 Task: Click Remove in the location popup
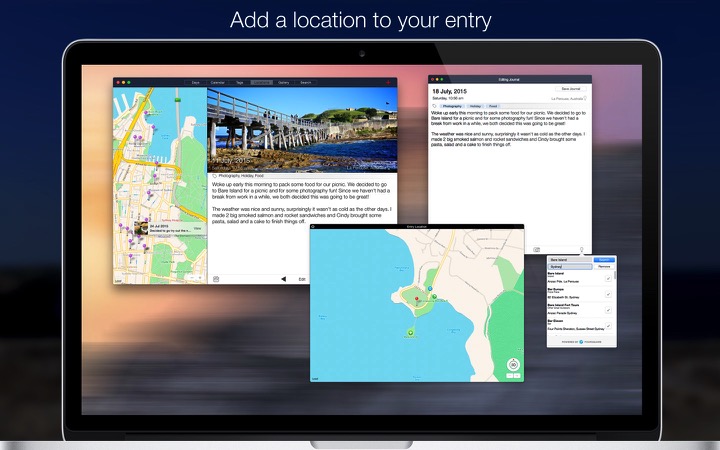pyautogui.click(x=604, y=267)
